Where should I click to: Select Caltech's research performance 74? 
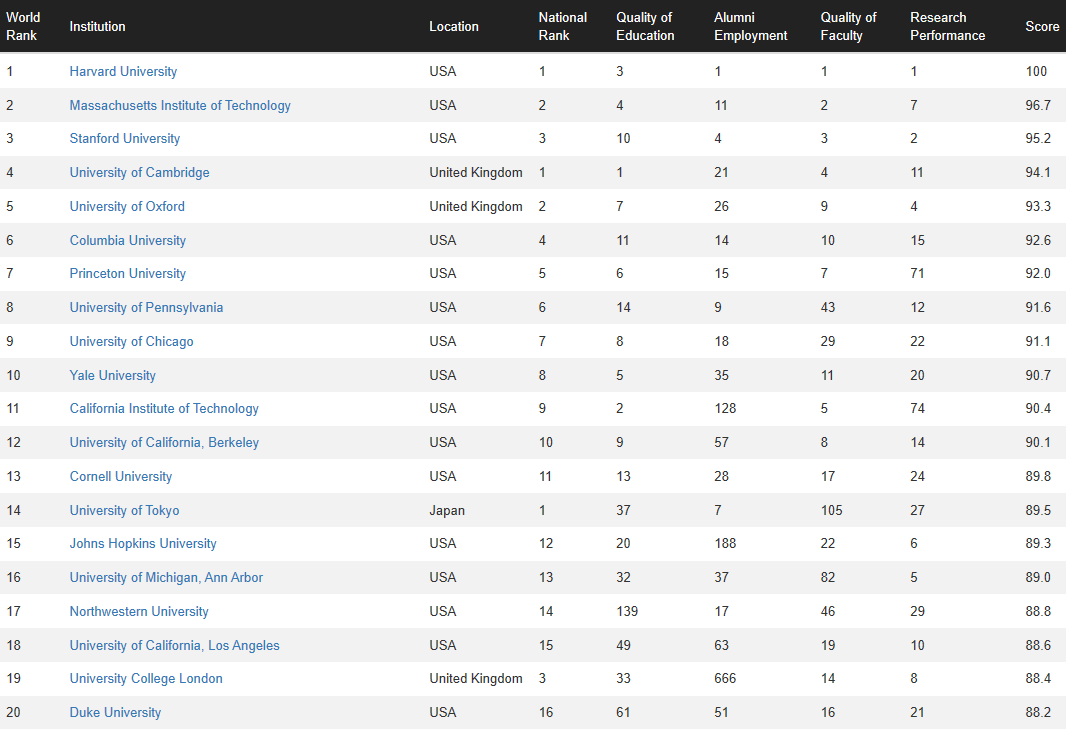pyautogui.click(x=918, y=409)
